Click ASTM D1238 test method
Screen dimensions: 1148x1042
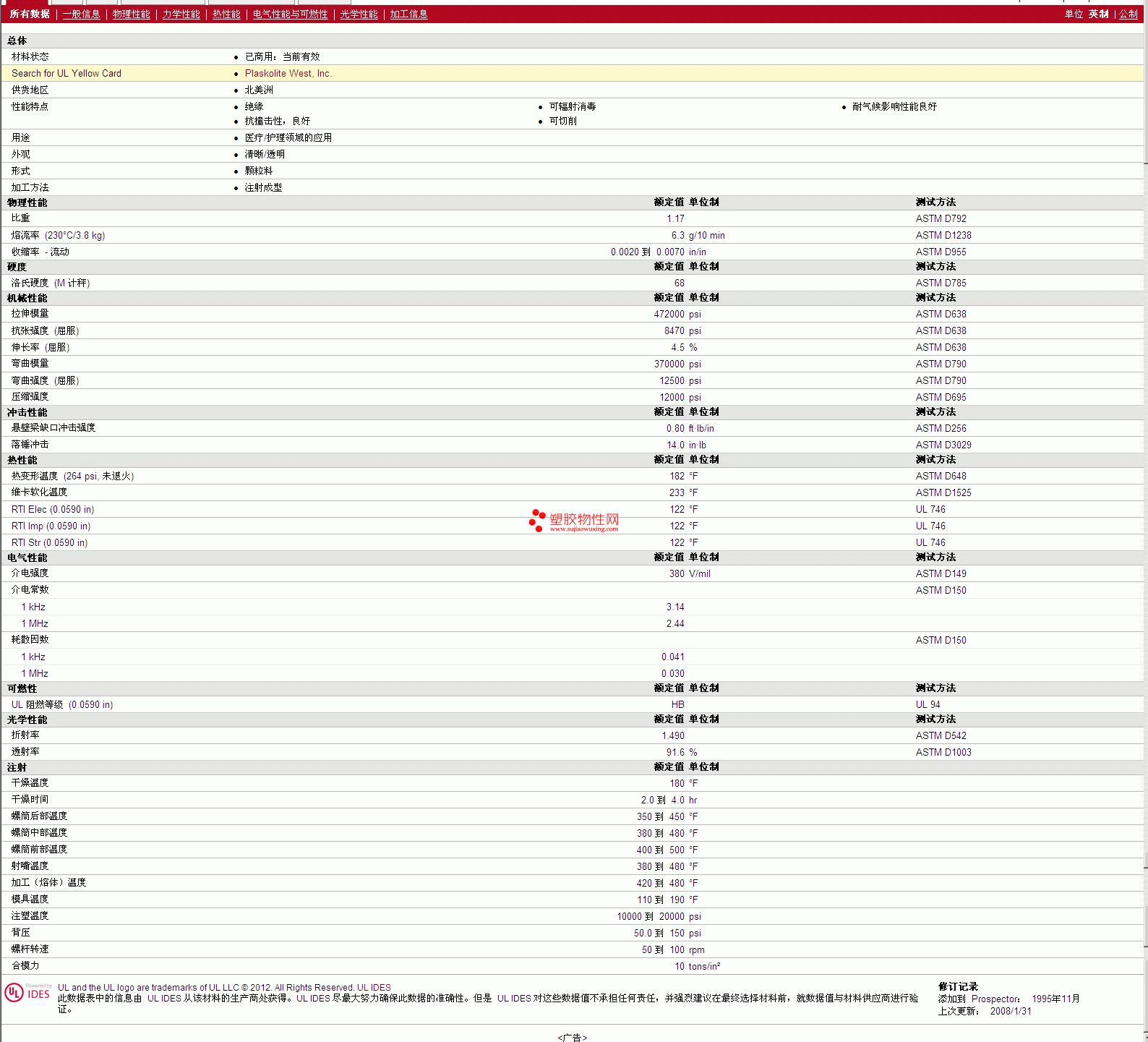click(x=943, y=235)
